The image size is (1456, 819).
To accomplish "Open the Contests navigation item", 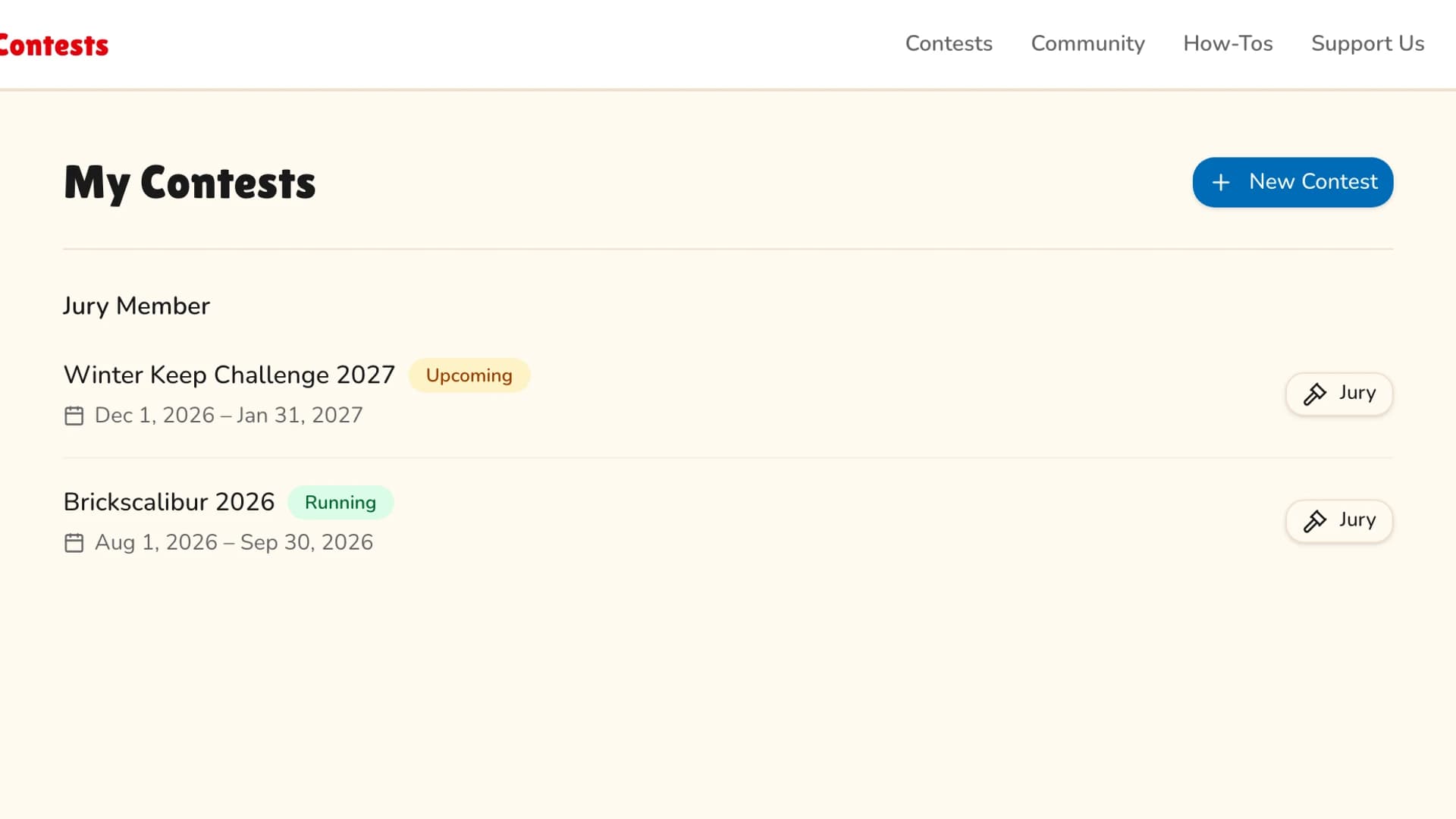I will tap(949, 43).
